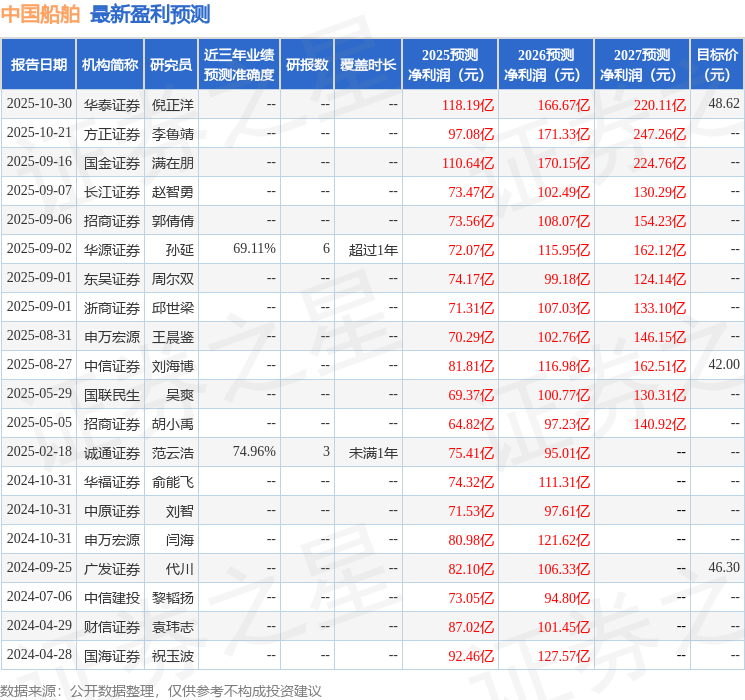Select the 浙商证券 institution cell
Viewport: 745px width, 700px height.
[112, 308]
